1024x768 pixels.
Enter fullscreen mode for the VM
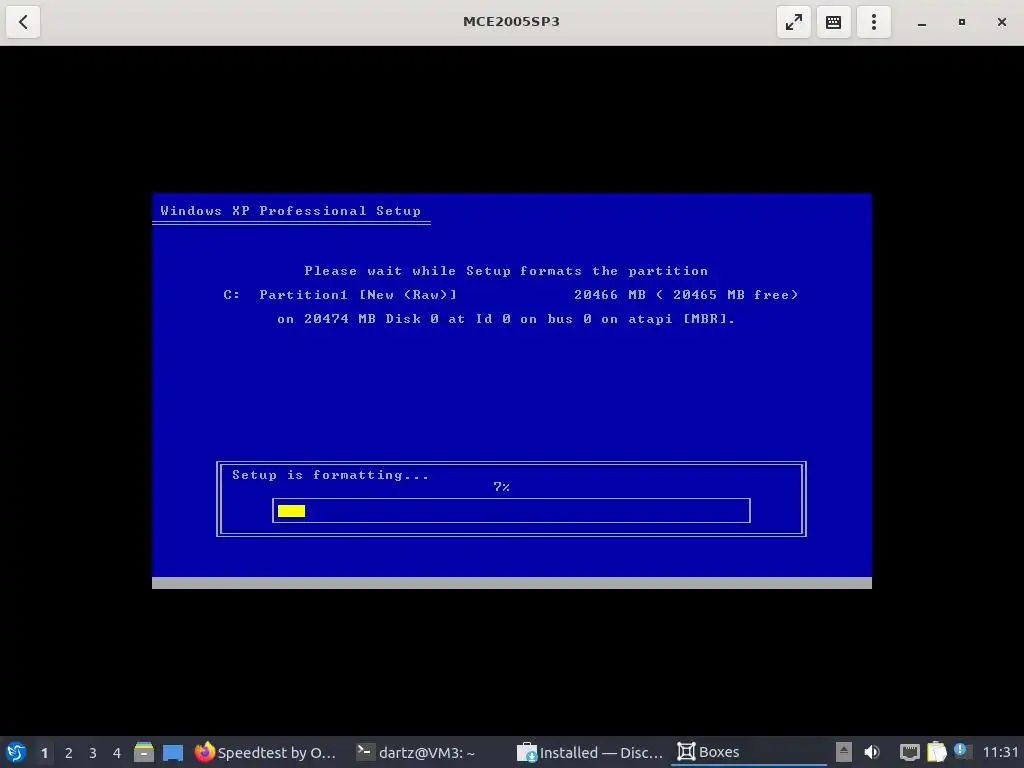pyautogui.click(x=793, y=22)
